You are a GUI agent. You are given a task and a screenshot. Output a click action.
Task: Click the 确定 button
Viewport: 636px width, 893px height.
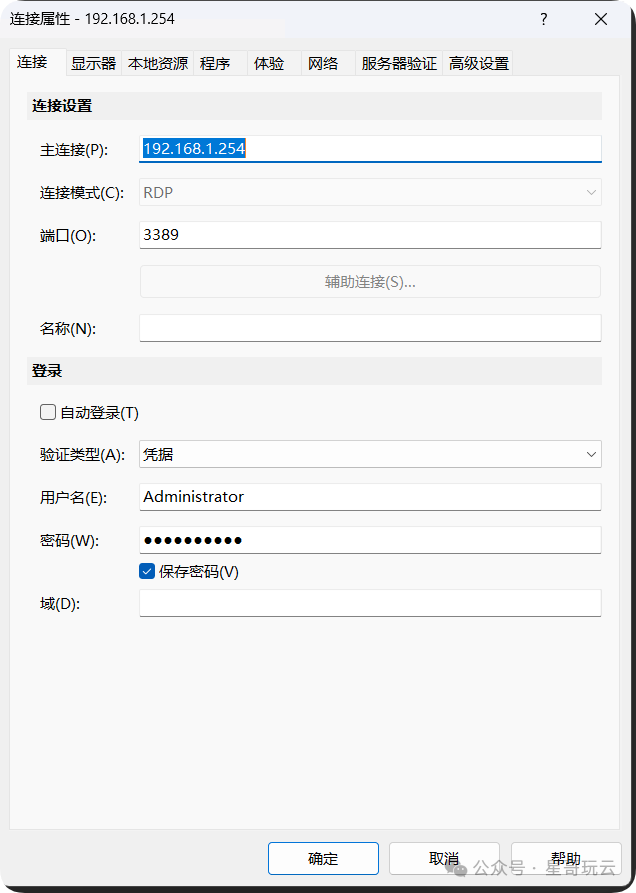pyautogui.click(x=323, y=858)
